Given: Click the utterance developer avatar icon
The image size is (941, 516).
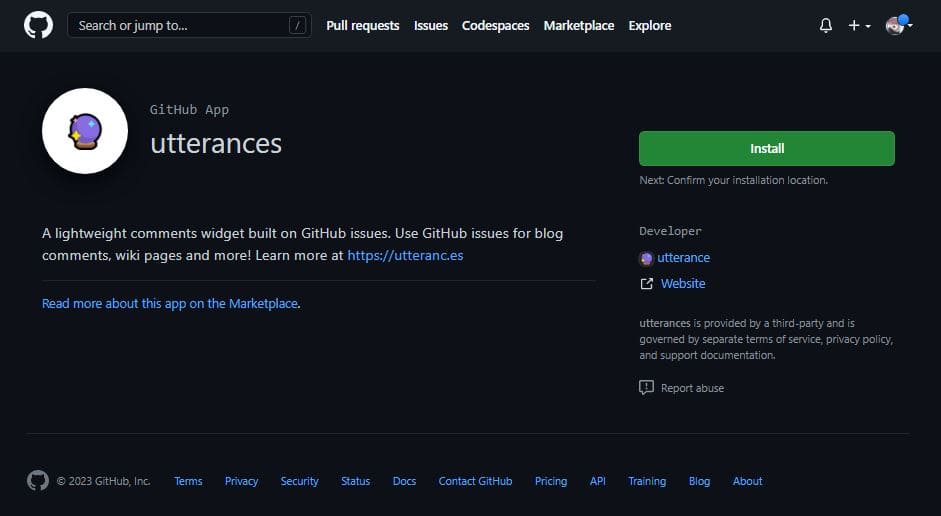Looking at the screenshot, I should click(x=646, y=259).
